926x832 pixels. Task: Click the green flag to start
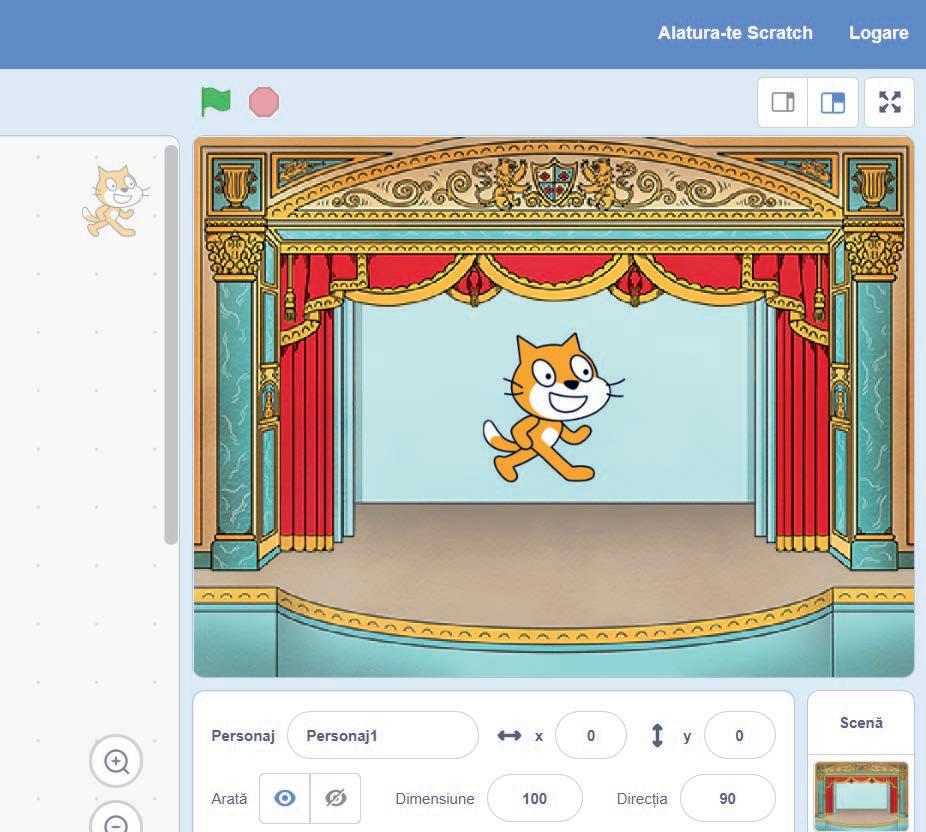(x=216, y=102)
